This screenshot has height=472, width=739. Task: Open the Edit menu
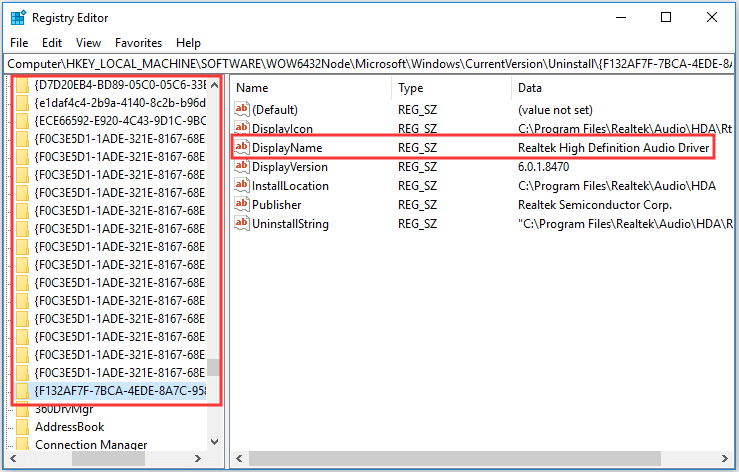tap(52, 43)
